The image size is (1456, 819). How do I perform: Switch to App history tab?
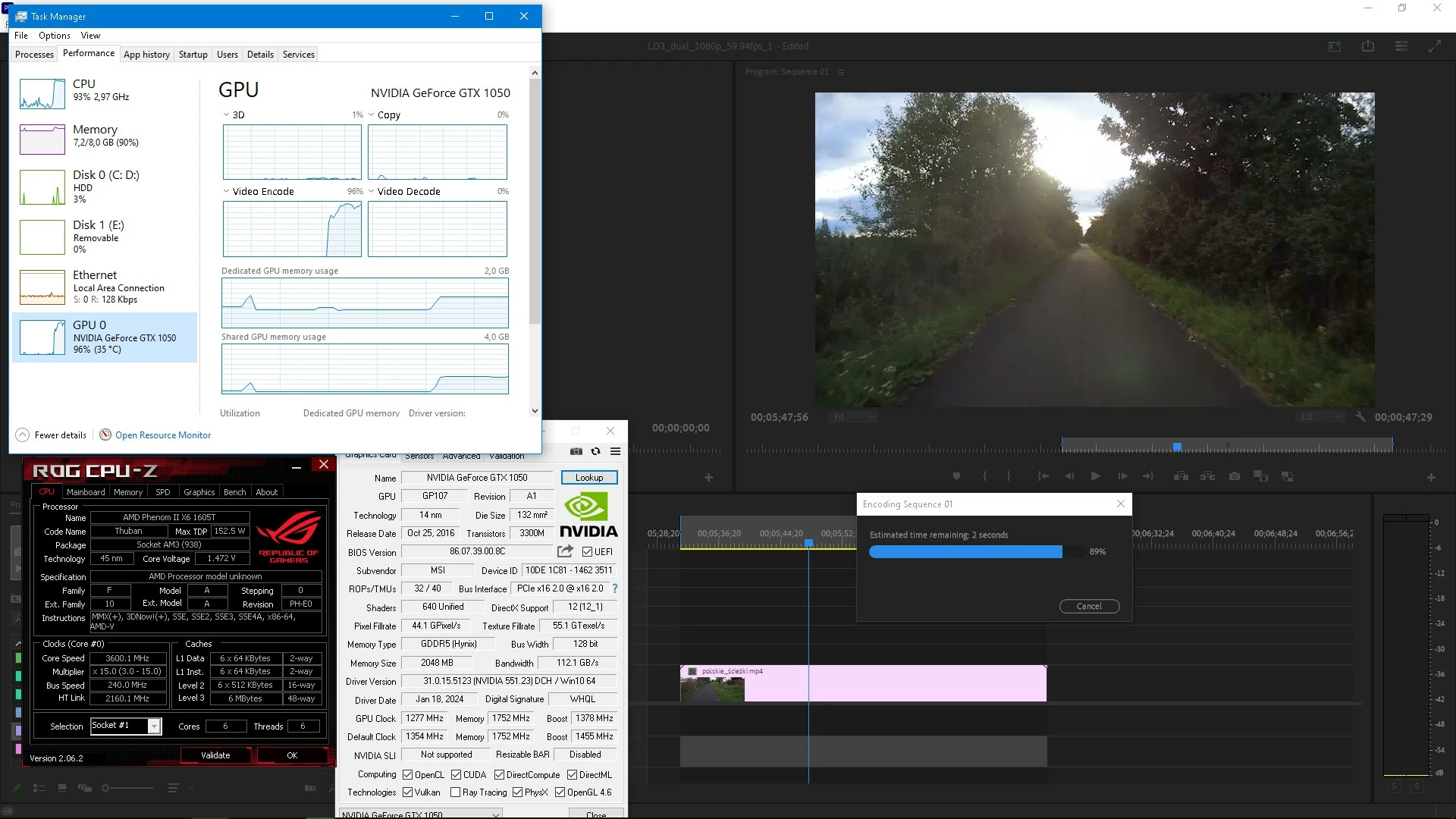click(x=146, y=55)
